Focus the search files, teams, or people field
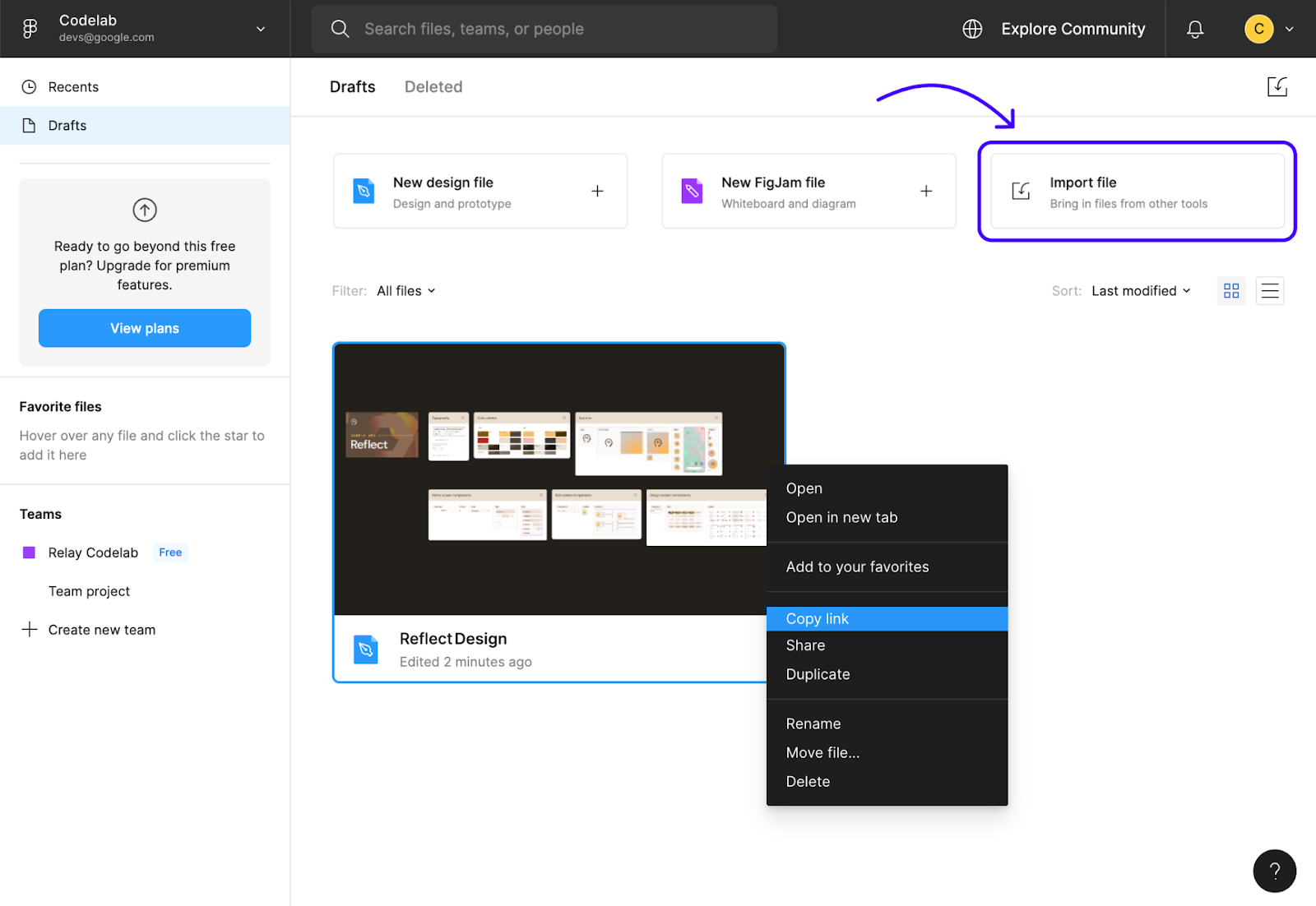This screenshot has width=1316, height=906. coord(544,29)
